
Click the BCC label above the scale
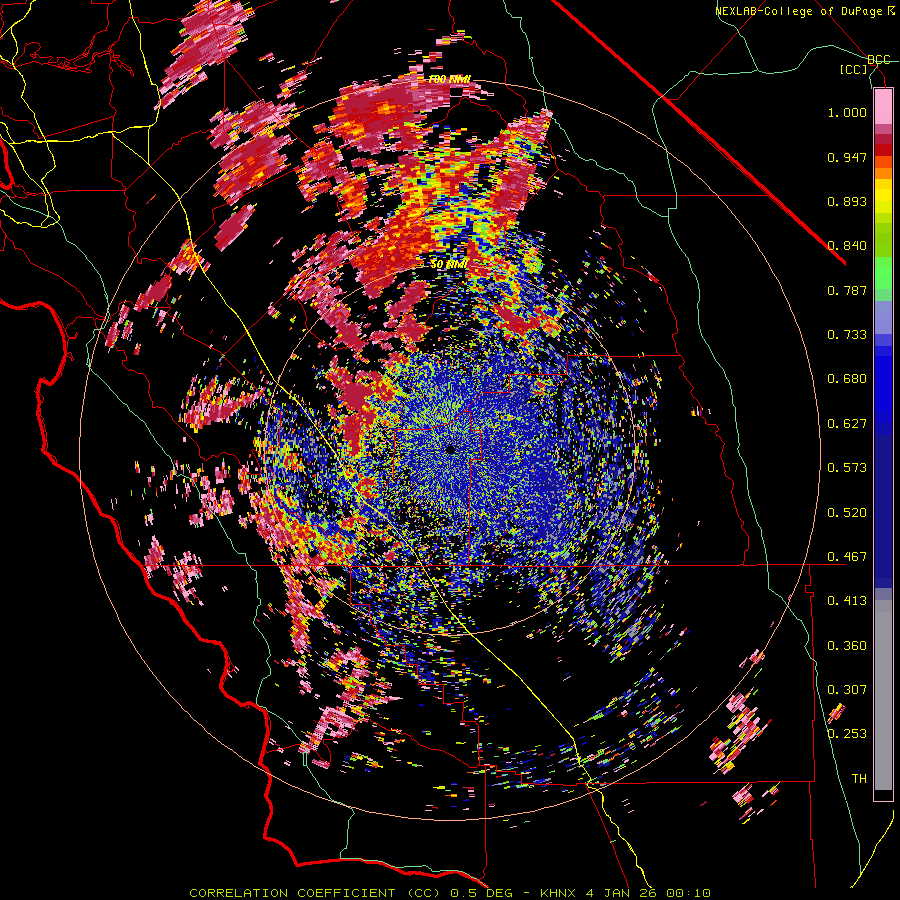[878, 60]
